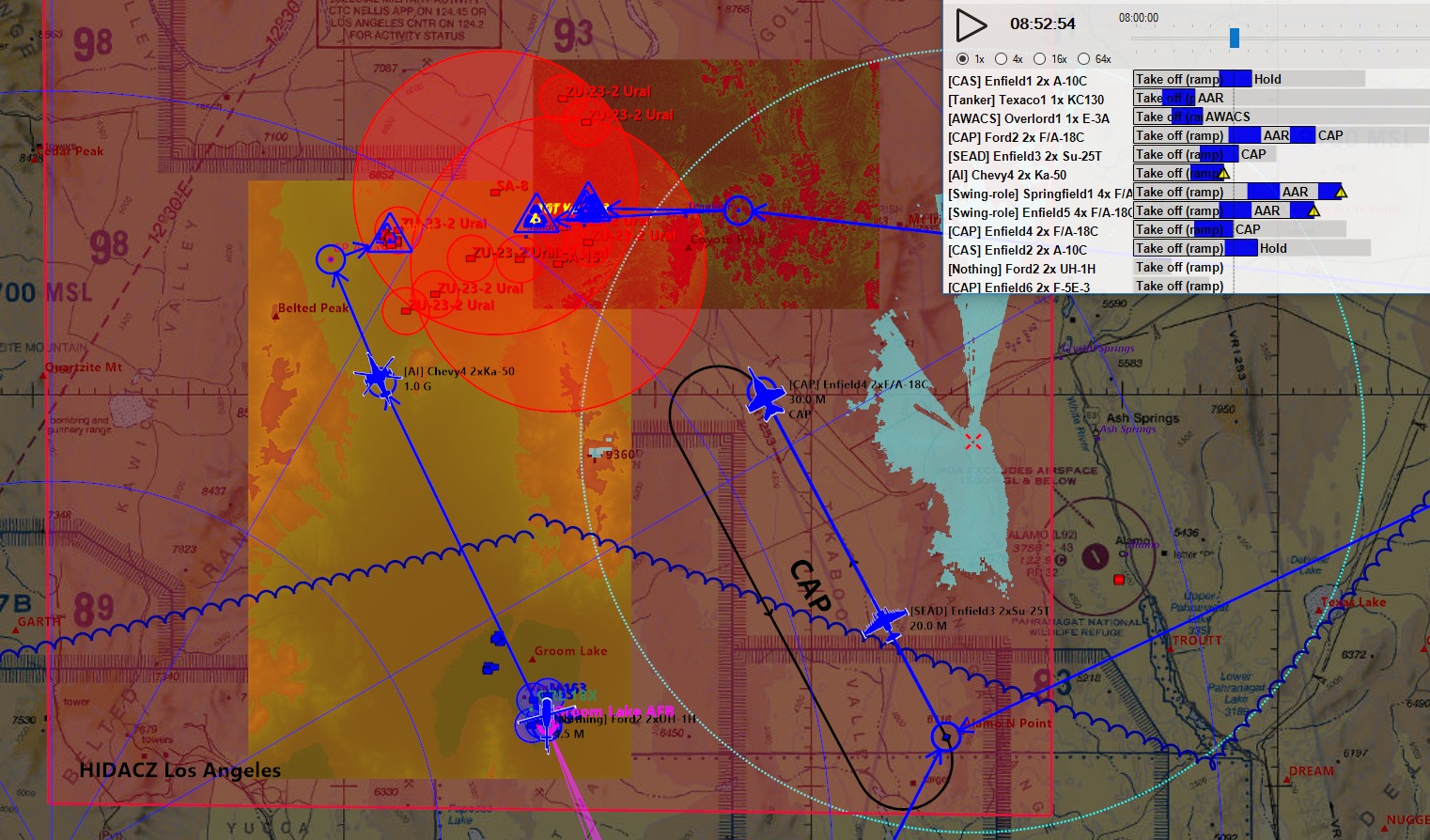Click the Hold segment in Enfield1 timeline
This screenshot has width=1430, height=840.
tap(1308, 79)
